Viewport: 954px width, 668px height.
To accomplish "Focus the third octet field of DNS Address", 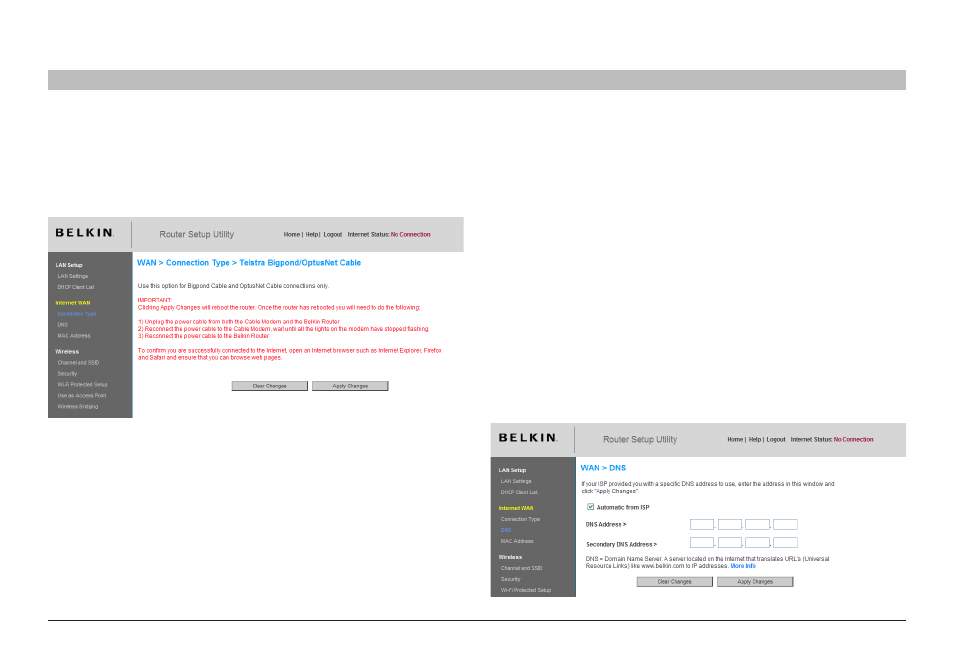I will (x=757, y=524).
